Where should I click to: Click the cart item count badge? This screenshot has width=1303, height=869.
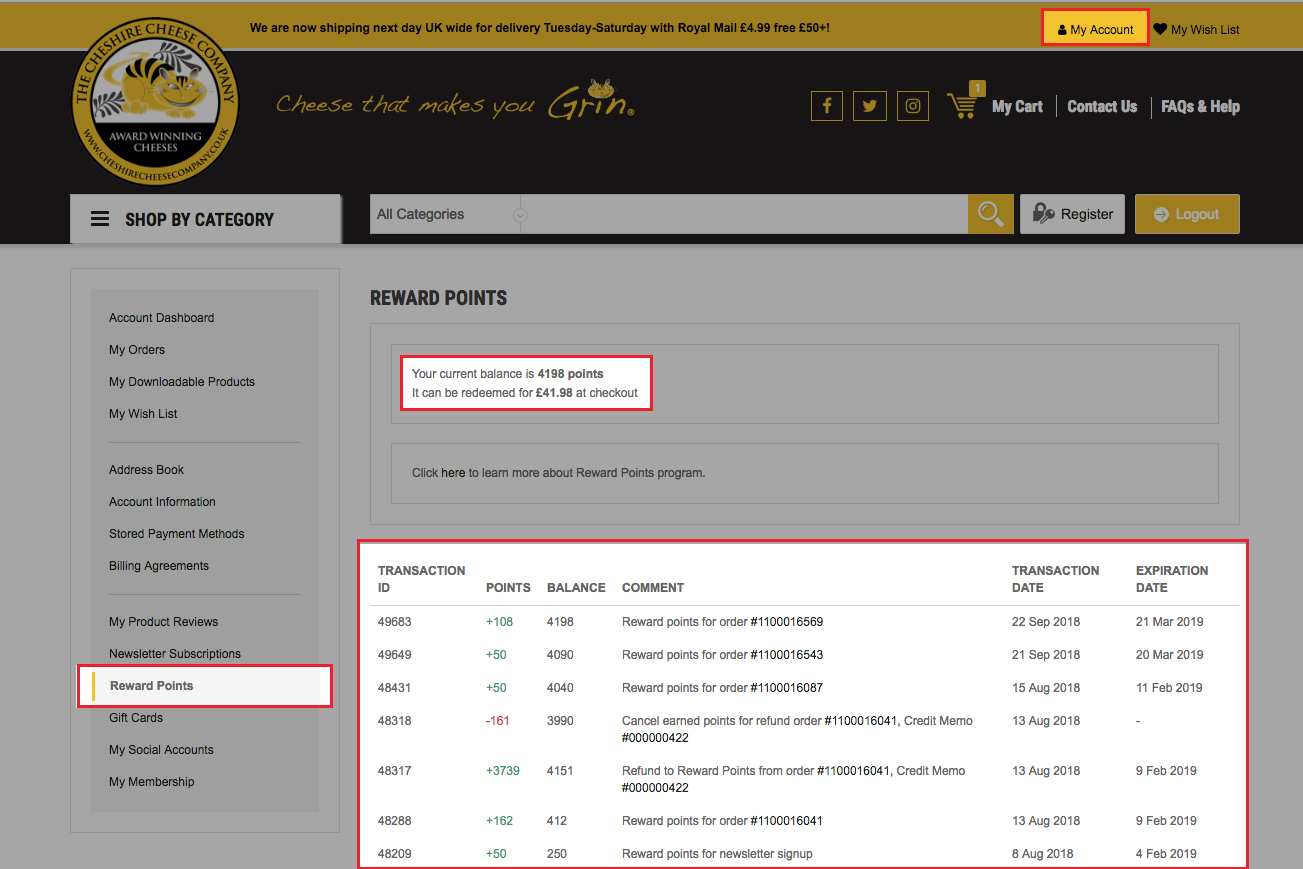(x=977, y=89)
